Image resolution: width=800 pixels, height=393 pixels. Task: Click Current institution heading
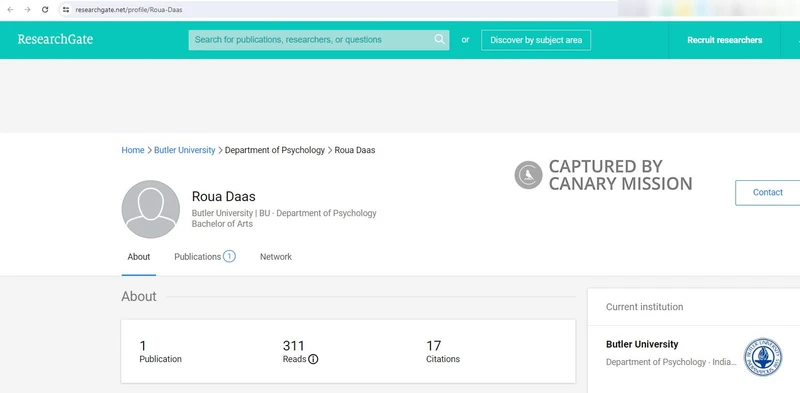tap(644, 307)
